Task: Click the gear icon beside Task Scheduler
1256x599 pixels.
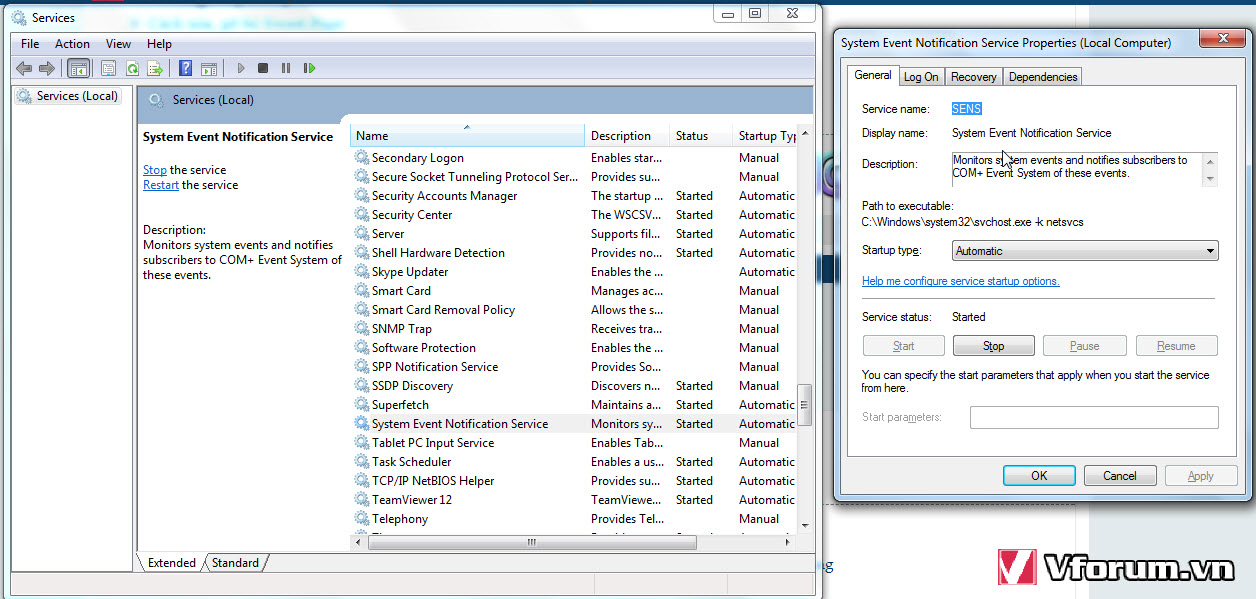Action: pos(362,462)
